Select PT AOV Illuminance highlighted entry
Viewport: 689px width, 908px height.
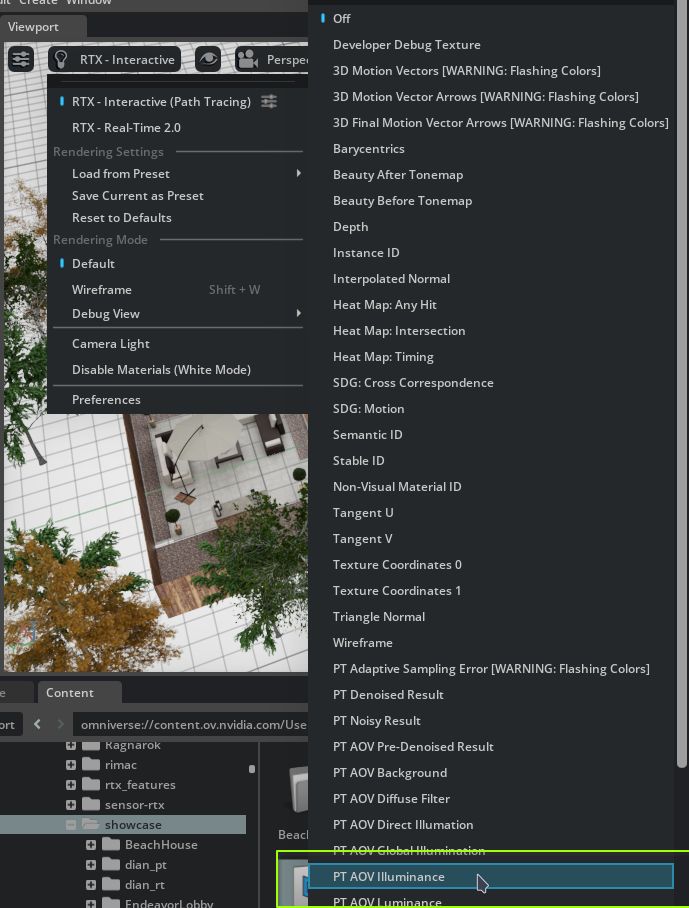[491, 877]
